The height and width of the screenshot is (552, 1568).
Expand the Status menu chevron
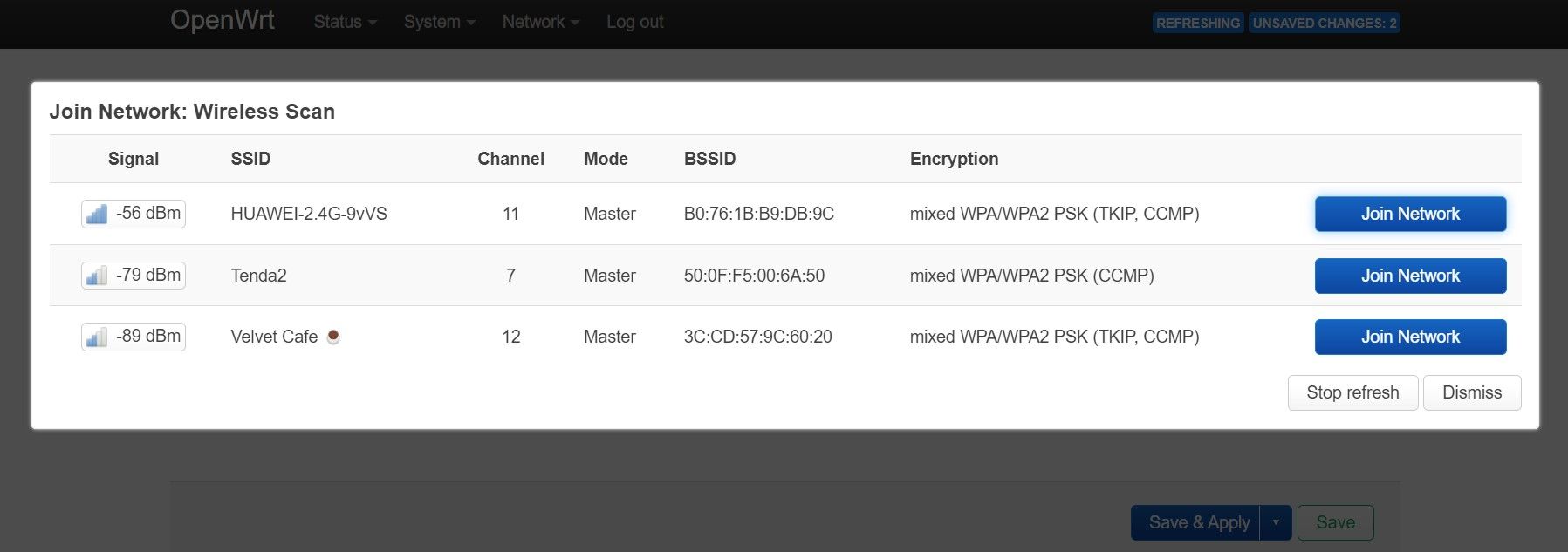coord(370,24)
